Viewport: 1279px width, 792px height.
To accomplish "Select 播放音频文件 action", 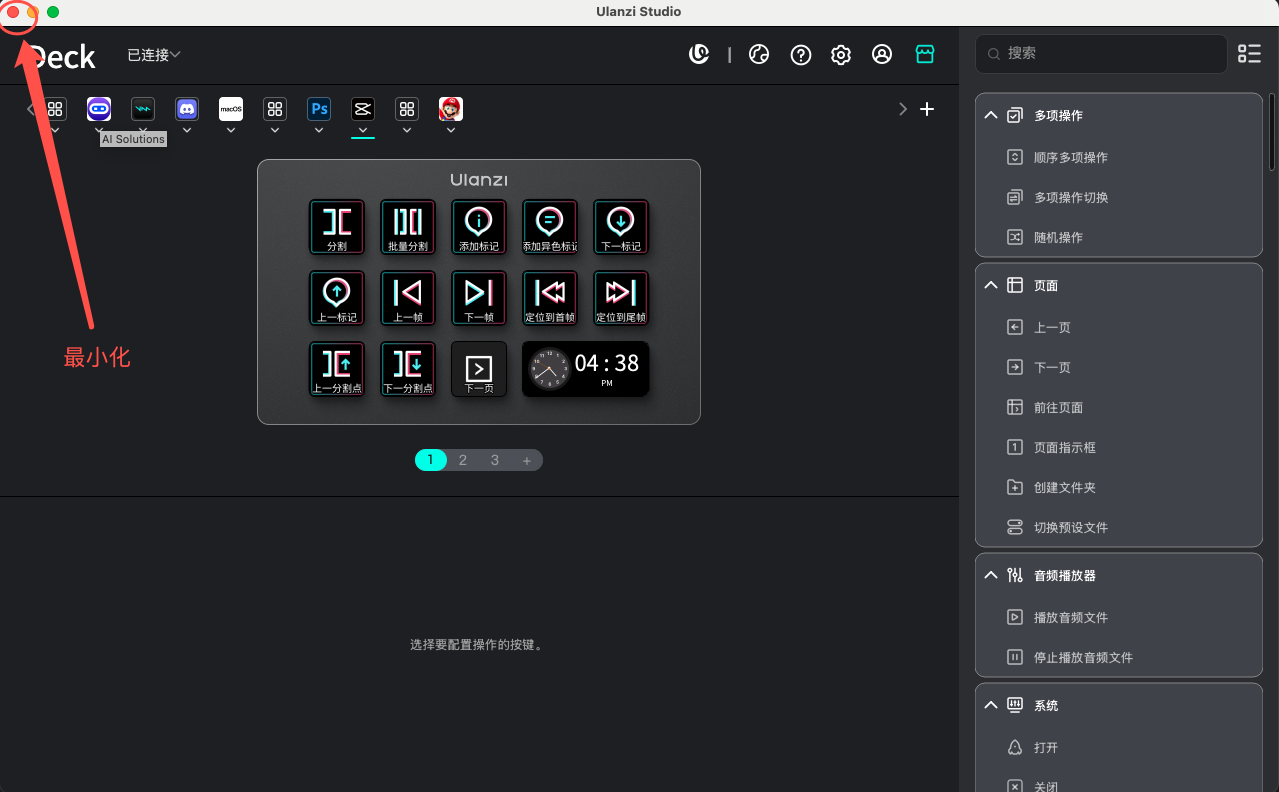I will (x=1070, y=618).
